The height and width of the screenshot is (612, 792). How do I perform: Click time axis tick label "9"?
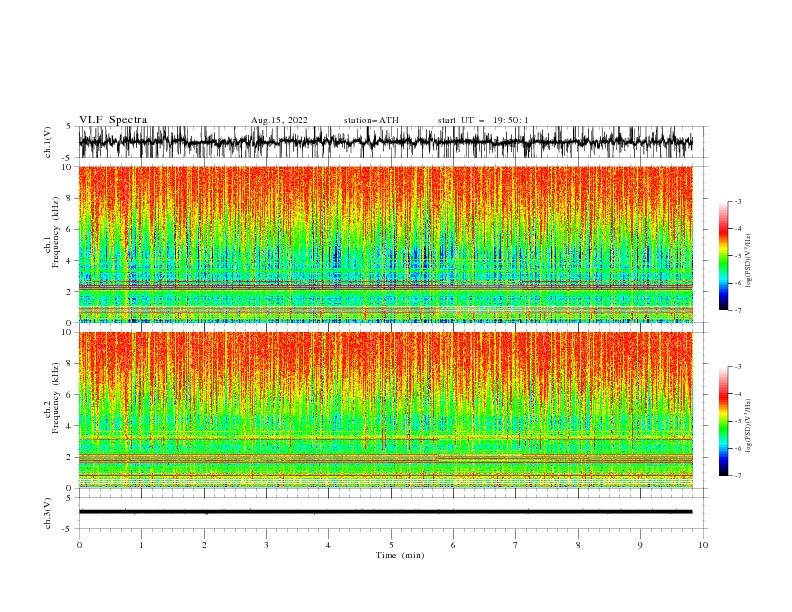pyautogui.click(x=640, y=545)
